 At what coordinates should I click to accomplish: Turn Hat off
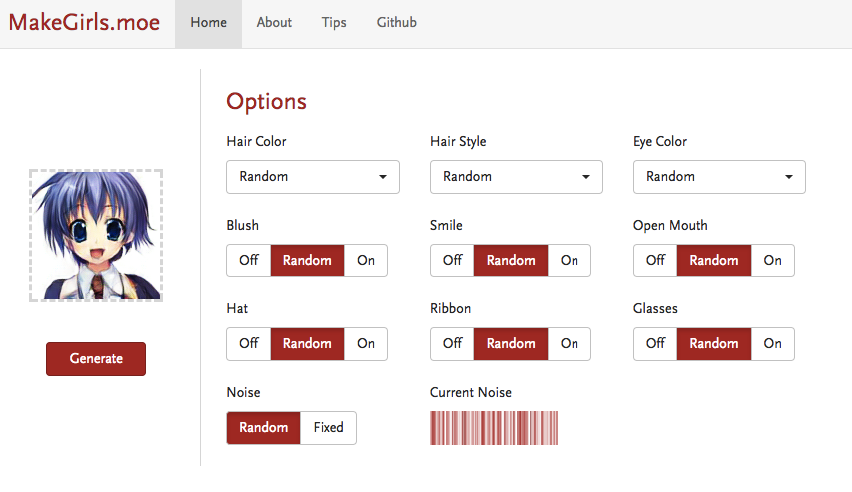point(249,343)
